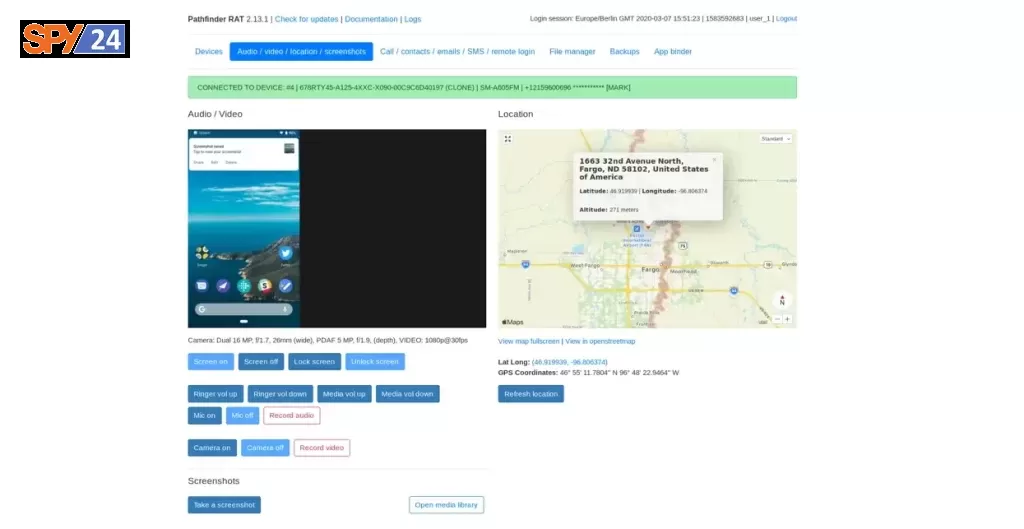Tap the Screenshot saved notification card
The image size is (1024, 529).
click(244, 153)
